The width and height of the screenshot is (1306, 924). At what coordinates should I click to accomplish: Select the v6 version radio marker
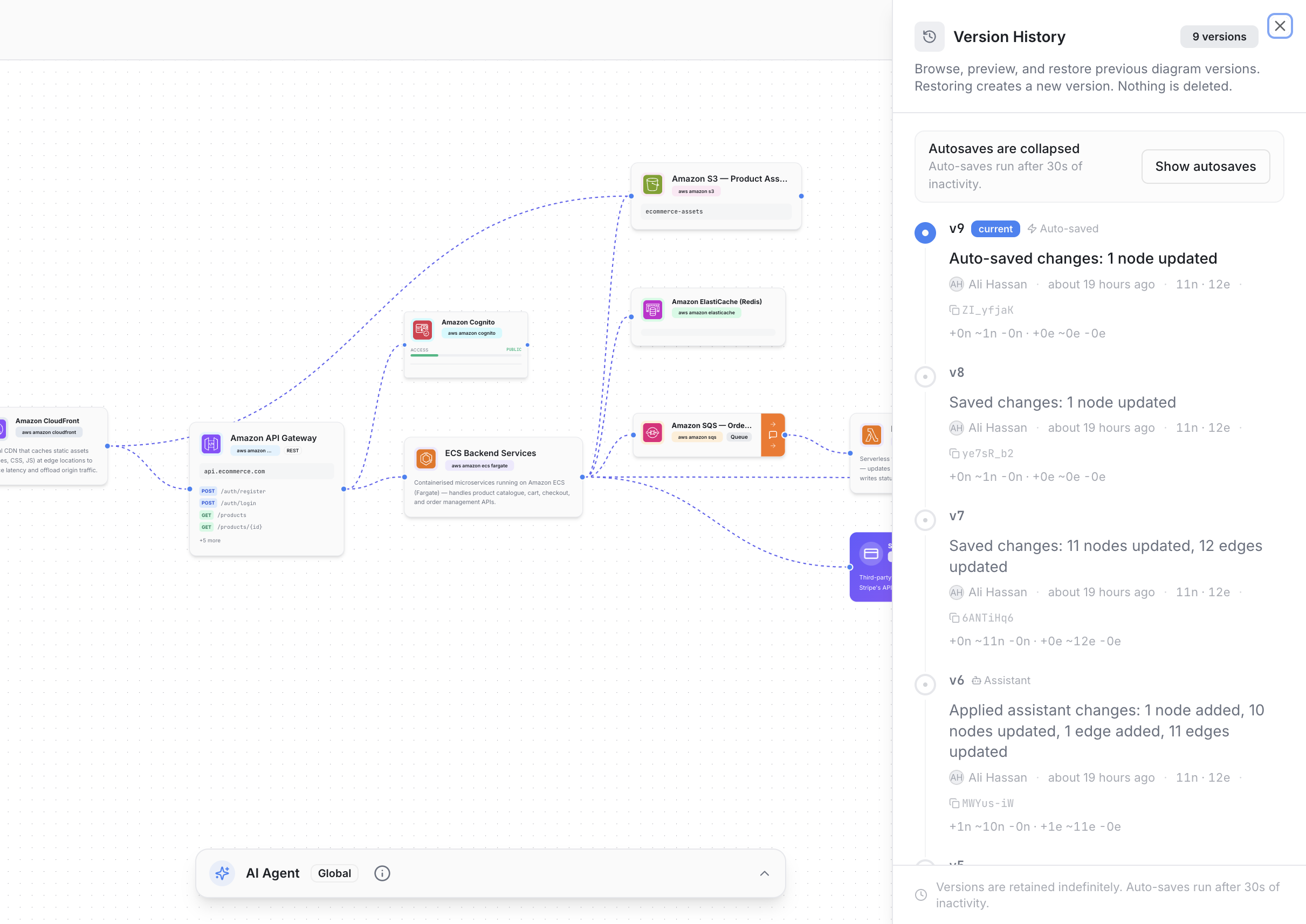(925, 685)
